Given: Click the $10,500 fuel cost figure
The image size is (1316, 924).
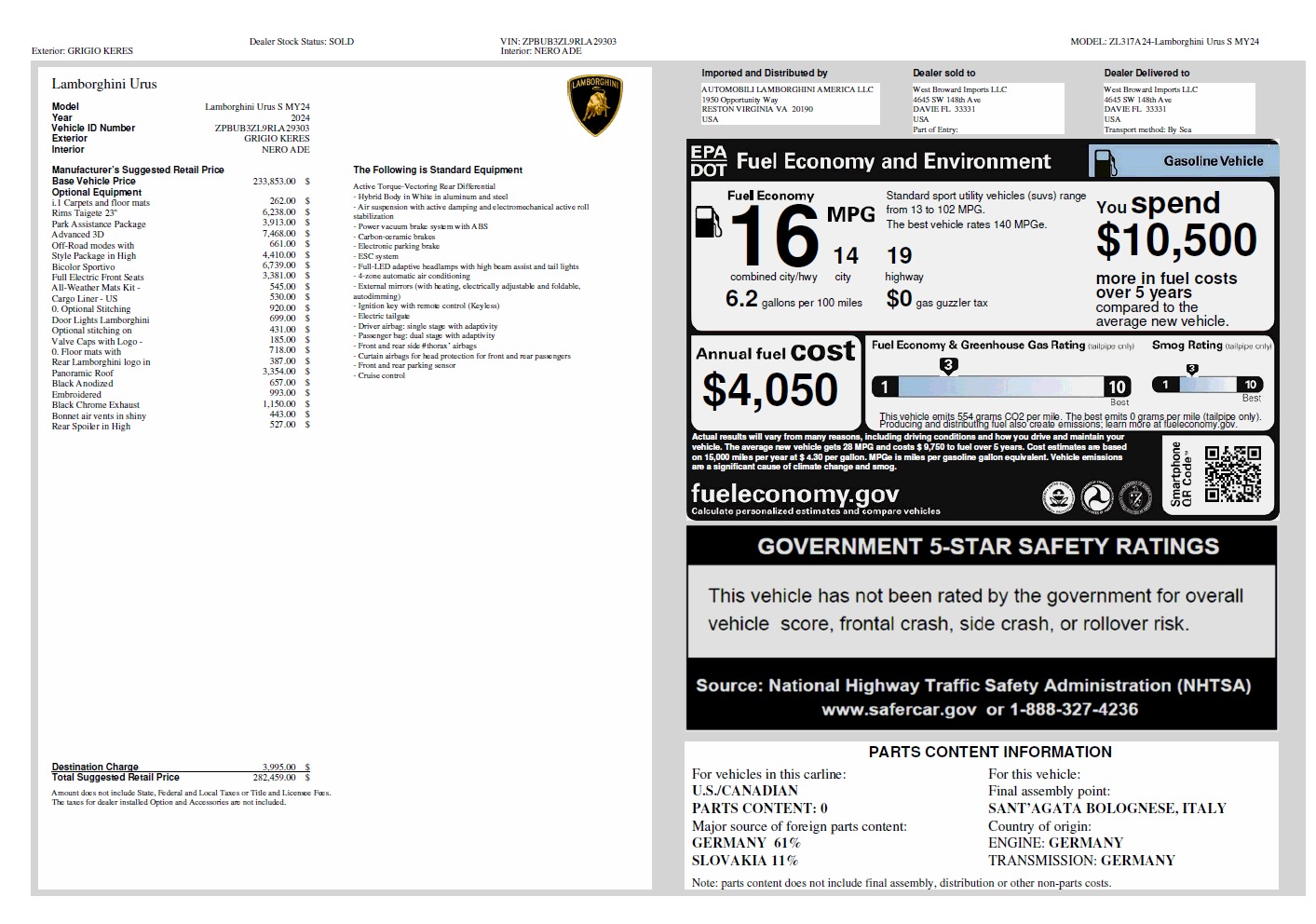Looking at the screenshot, I should pyautogui.click(x=1176, y=240).
